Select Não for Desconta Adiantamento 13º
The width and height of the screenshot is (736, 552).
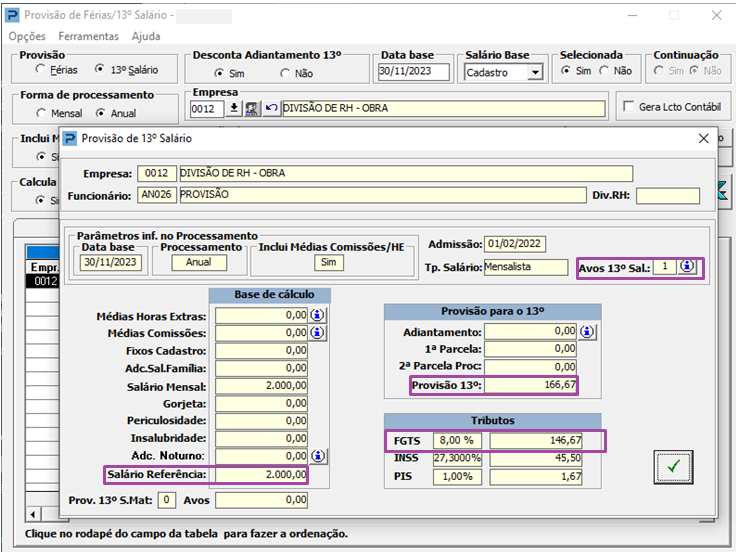click(285, 73)
